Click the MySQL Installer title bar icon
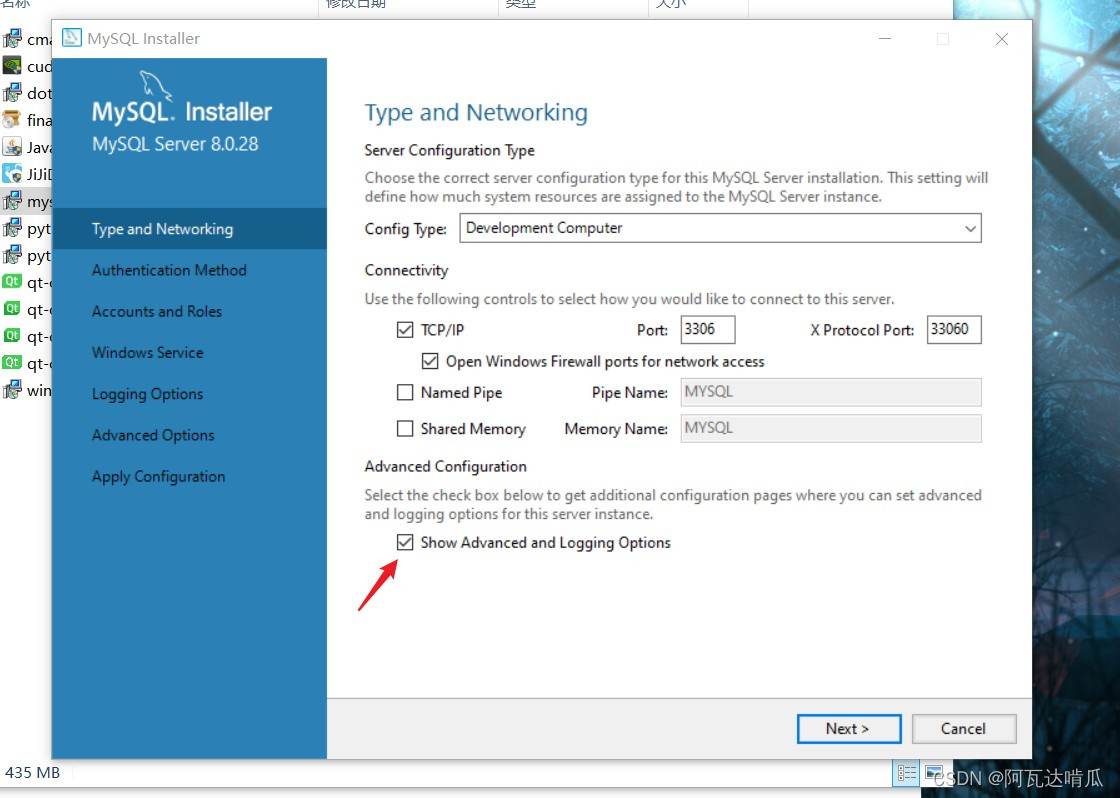Viewport: 1120px width, 798px height. point(71,38)
